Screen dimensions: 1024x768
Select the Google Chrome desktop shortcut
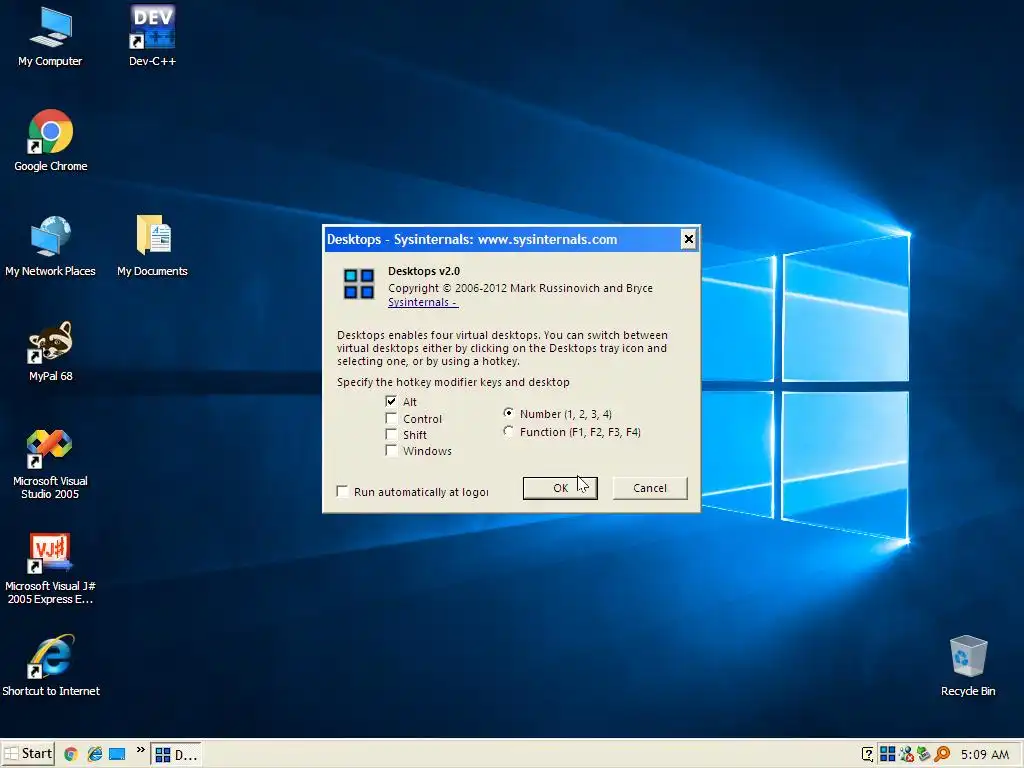[x=50, y=141]
